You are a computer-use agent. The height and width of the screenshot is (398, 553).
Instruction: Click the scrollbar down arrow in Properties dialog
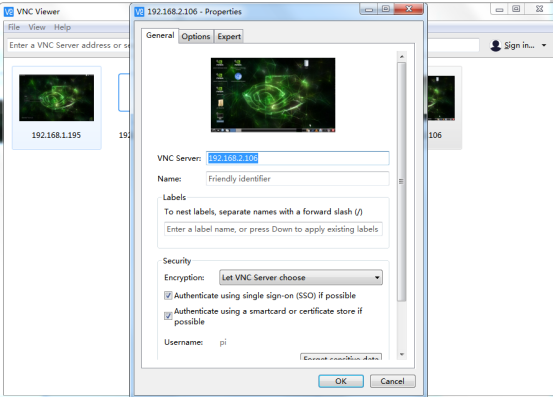click(x=401, y=354)
